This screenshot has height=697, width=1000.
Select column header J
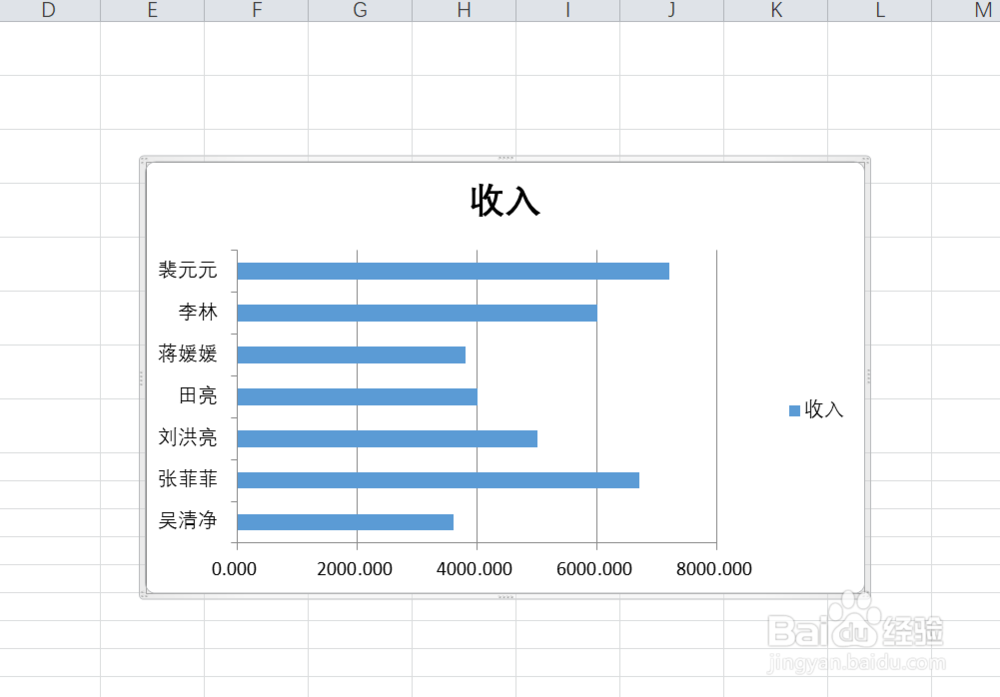click(671, 10)
